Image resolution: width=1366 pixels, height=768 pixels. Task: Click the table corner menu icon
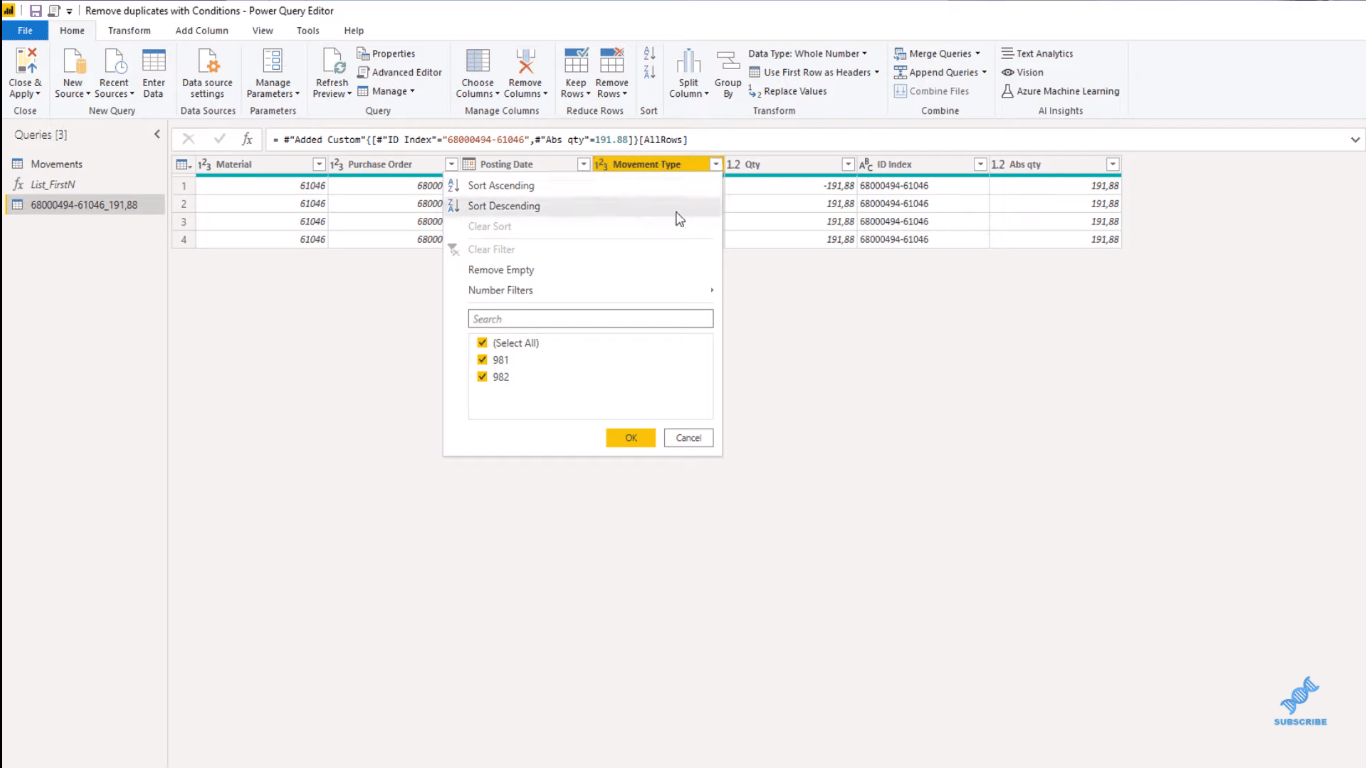pos(183,164)
